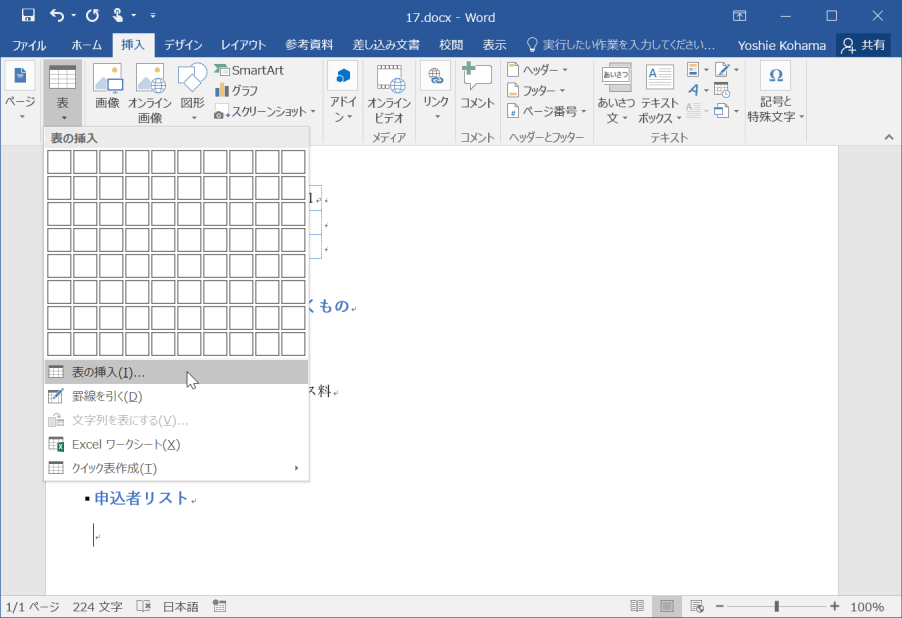Insert a コメント comment

pos(477,86)
